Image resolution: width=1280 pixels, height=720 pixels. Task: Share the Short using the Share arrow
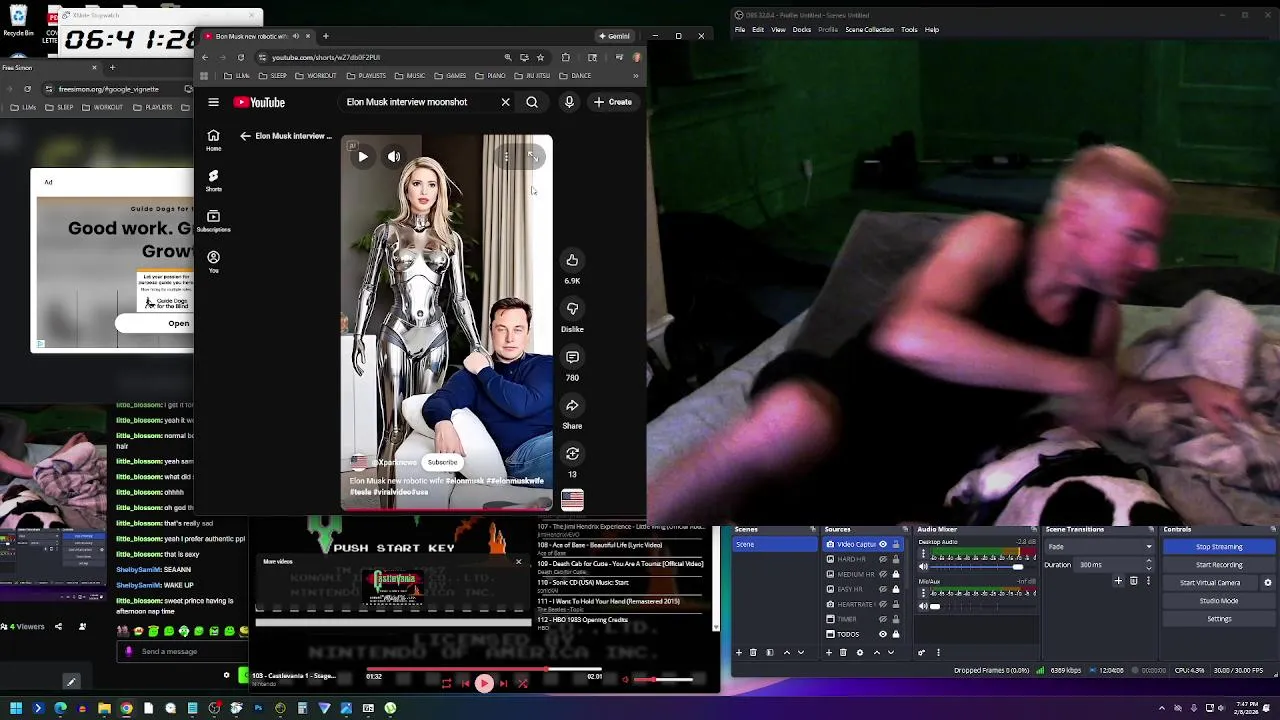tap(572, 405)
